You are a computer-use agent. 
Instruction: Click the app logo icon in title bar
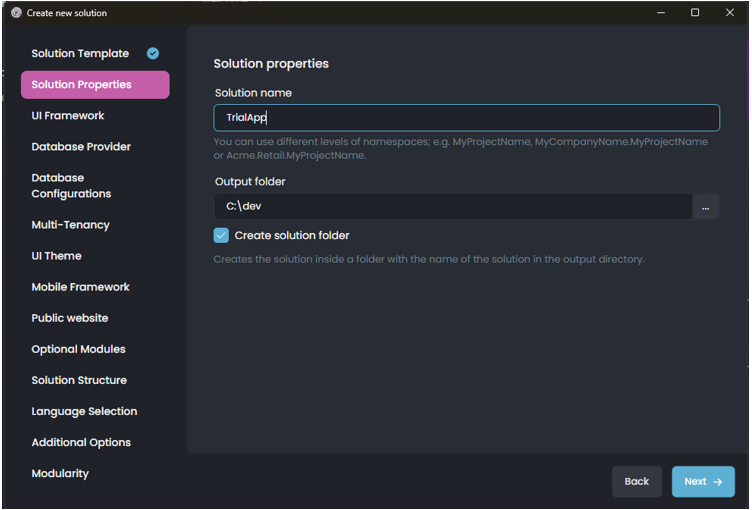click(15, 13)
